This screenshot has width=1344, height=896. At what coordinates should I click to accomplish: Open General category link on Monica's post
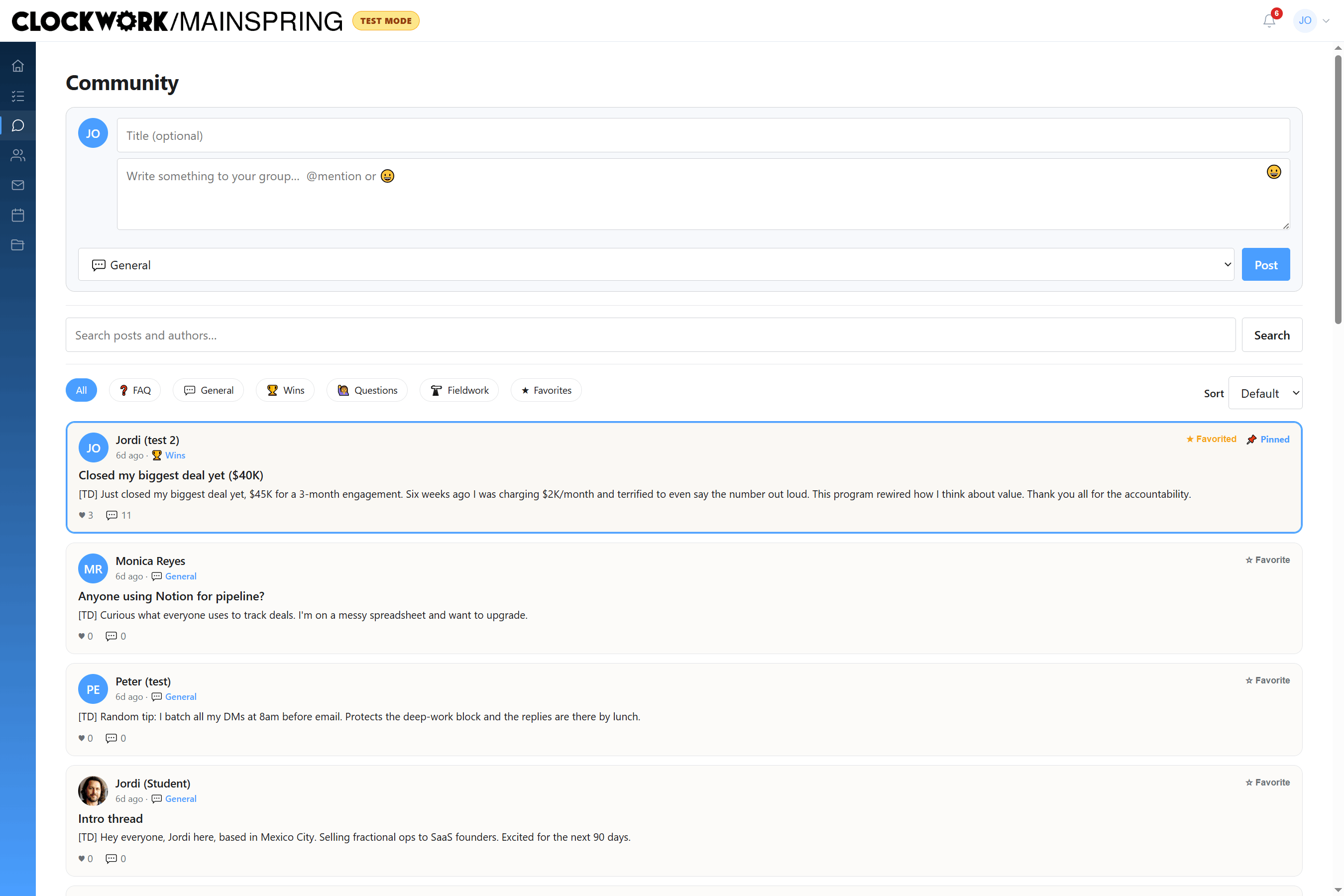pos(181,576)
